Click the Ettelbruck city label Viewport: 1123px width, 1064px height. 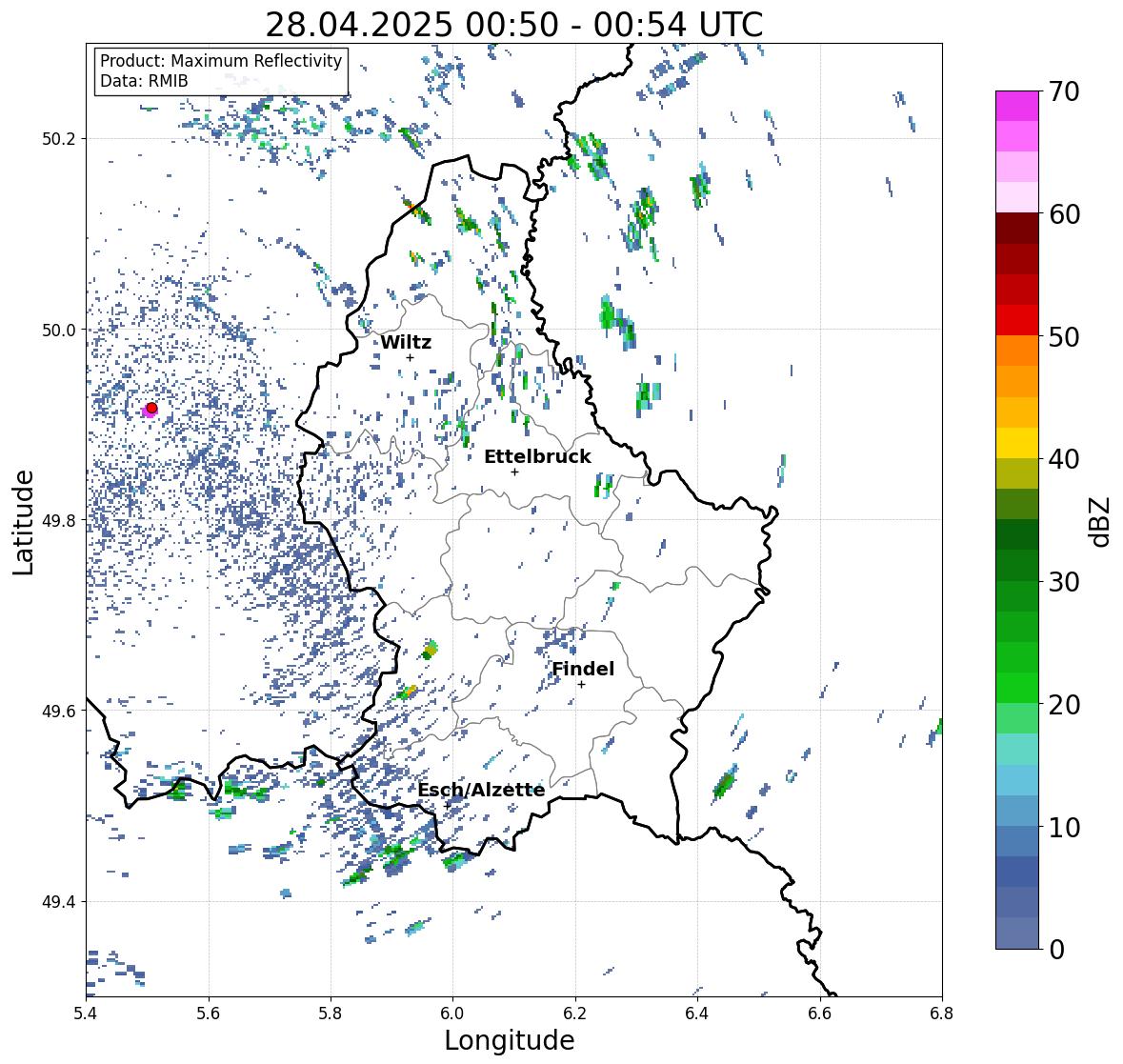pos(537,456)
